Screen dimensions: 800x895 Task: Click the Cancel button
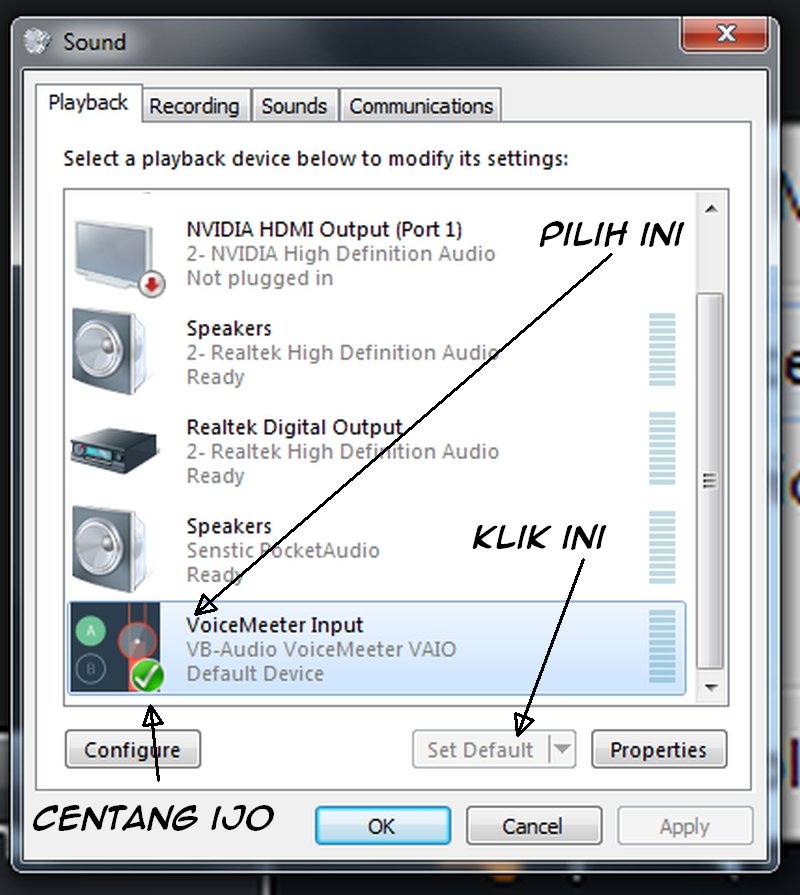tap(533, 826)
